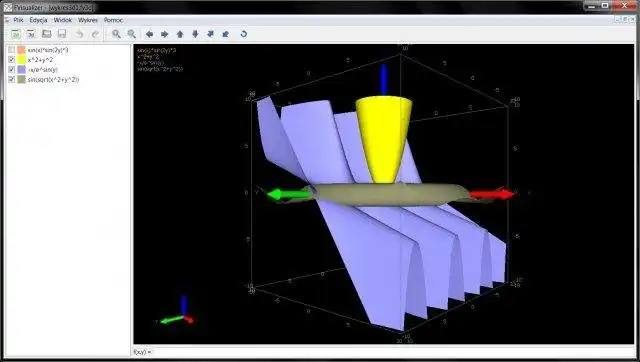Reset view with the circular refresh icon
640x362 pixels.
coord(244,34)
